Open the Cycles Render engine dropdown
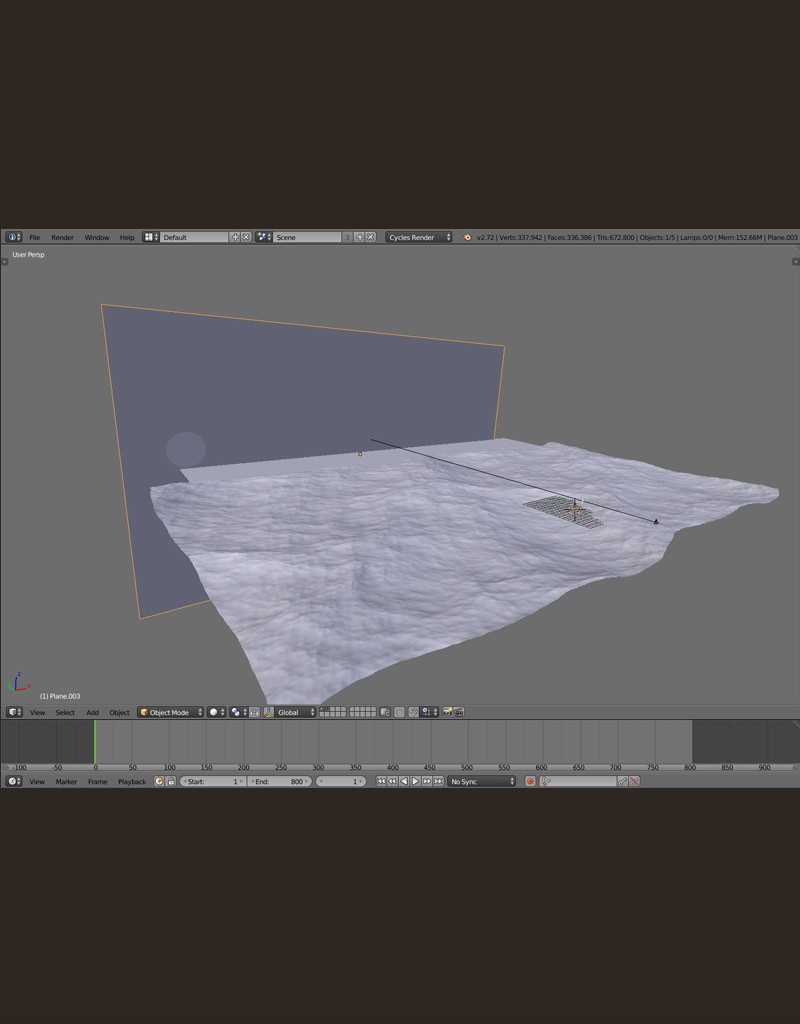 coord(420,237)
